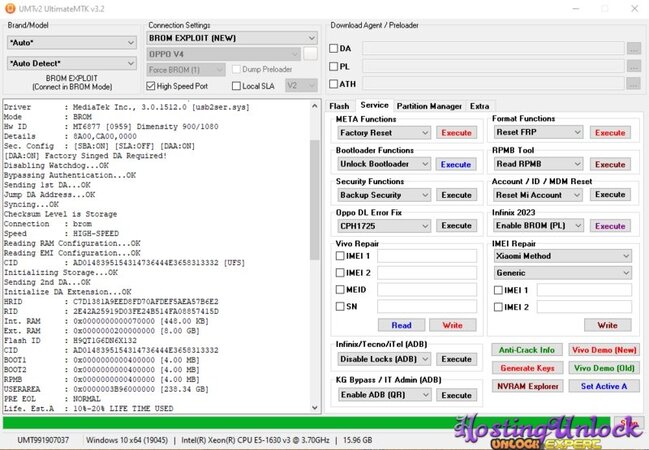This screenshot has width=649, height=450.
Task: Open the Partition Manager tab
Action: click(429, 105)
